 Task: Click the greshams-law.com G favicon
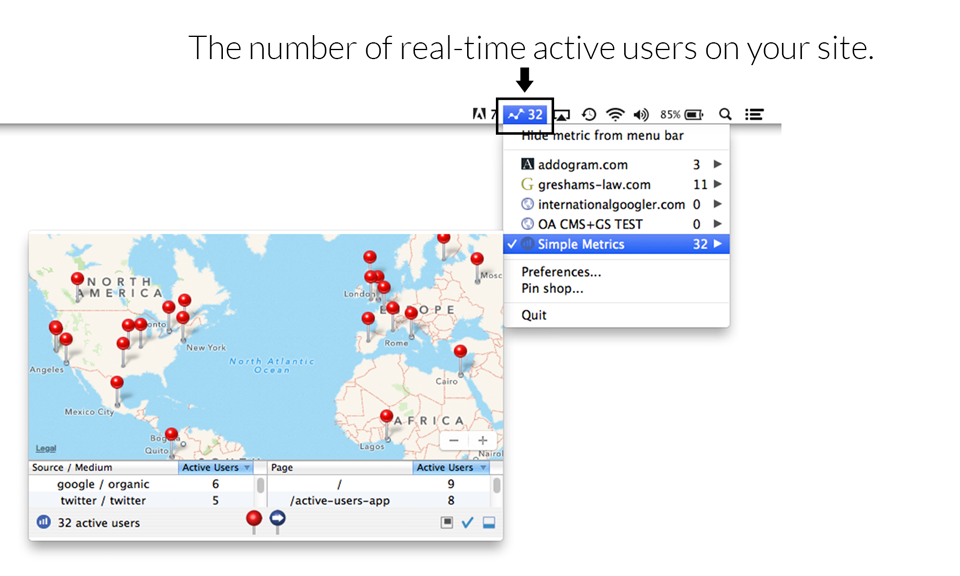527,184
